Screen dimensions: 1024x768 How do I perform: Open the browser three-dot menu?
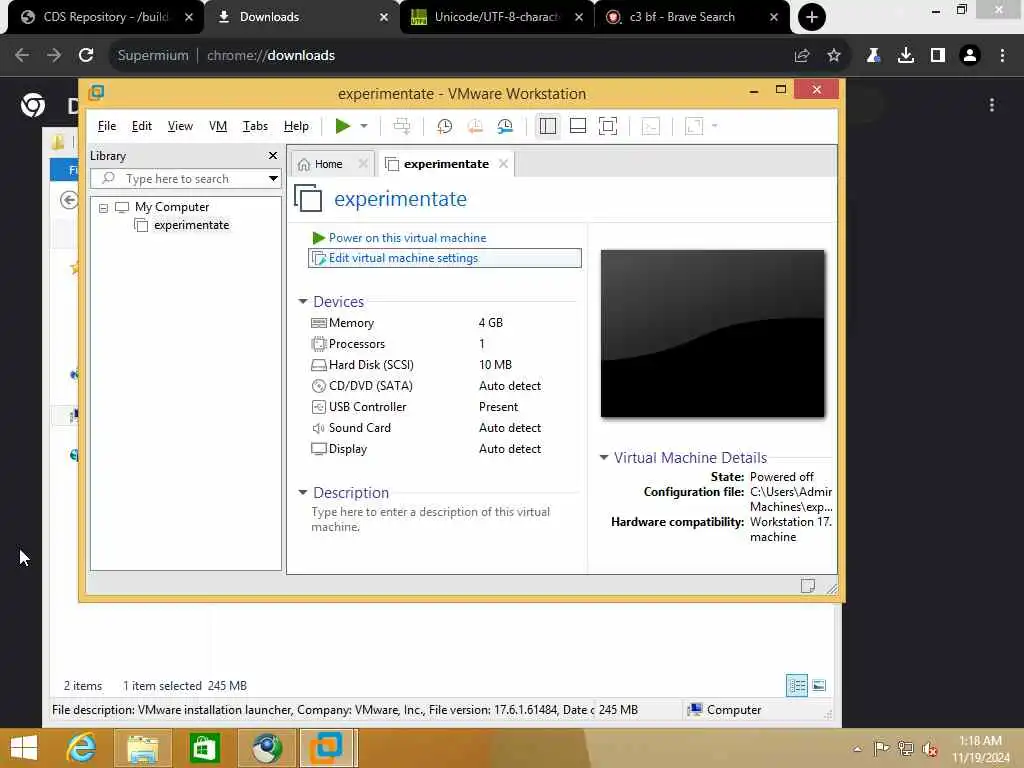1002,56
